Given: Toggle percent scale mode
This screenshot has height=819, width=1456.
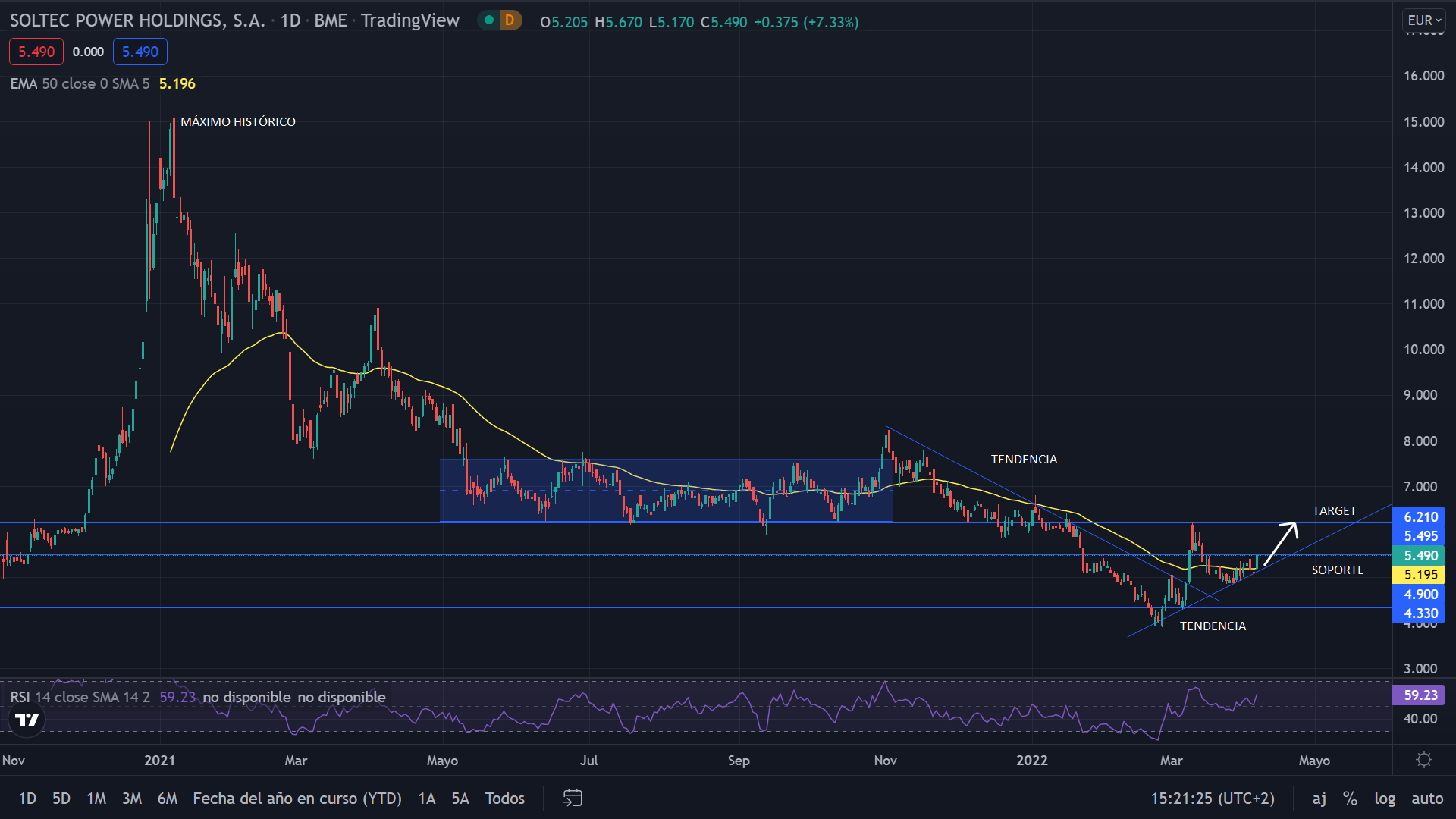Looking at the screenshot, I should [x=1350, y=798].
